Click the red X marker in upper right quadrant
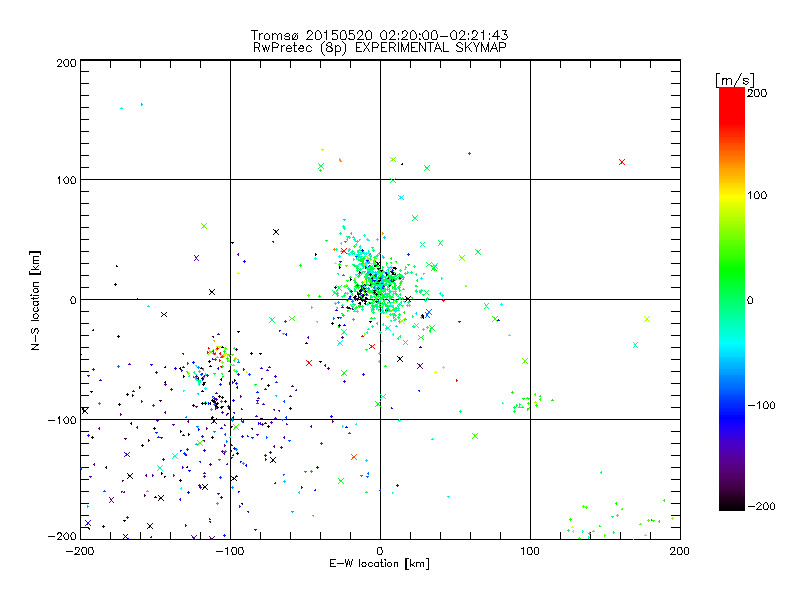 621,162
